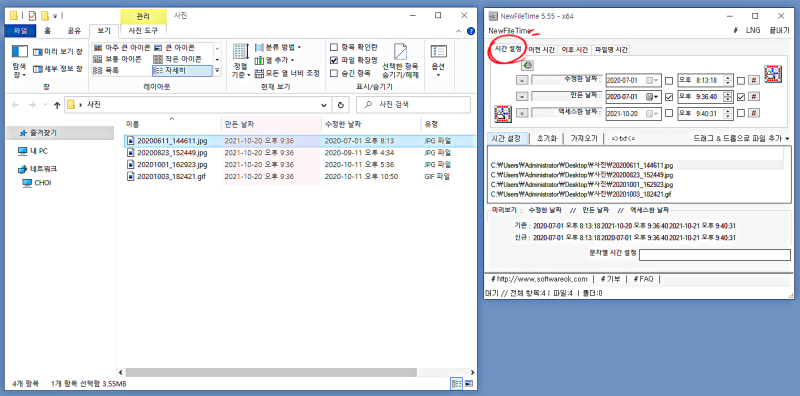Click the # button on 수정한 날짜 row

tap(755, 81)
